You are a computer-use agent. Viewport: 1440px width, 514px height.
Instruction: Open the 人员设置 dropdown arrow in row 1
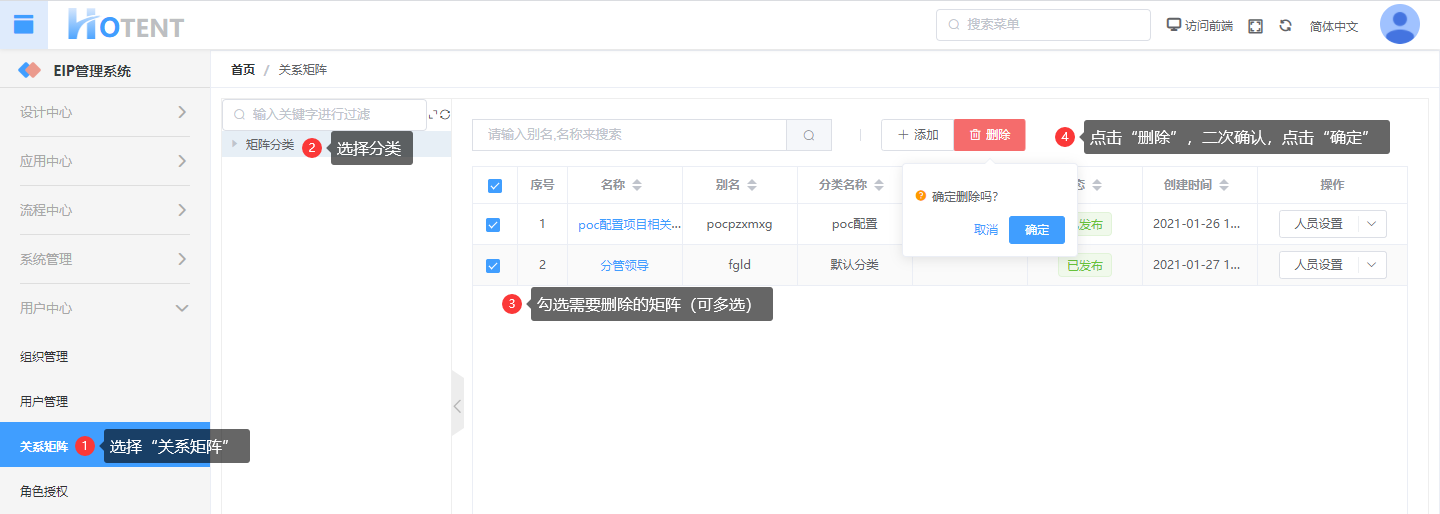1371,224
